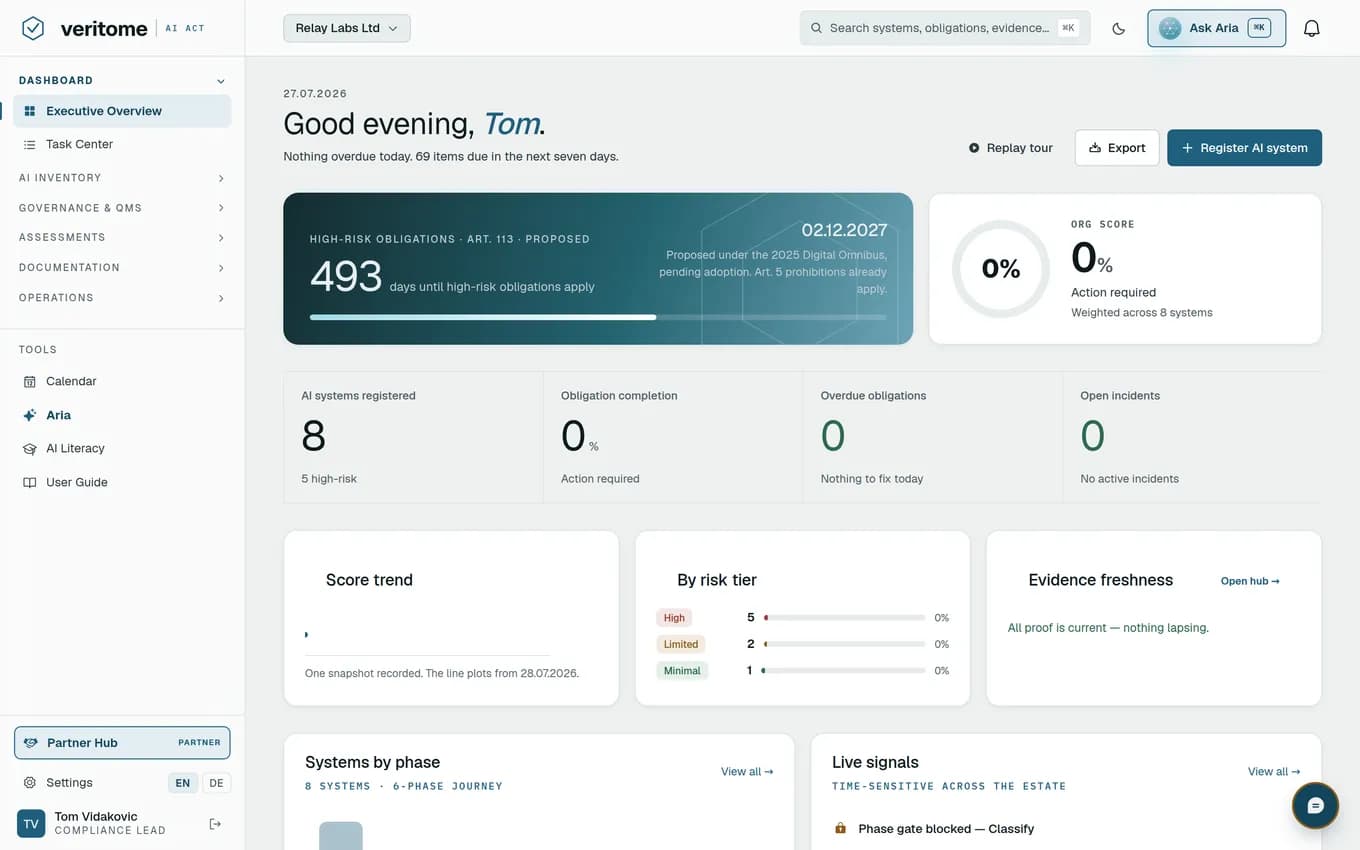Select Executive Overview in the sidebar
This screenshot has height=850, width=1360.
(122, 111)
